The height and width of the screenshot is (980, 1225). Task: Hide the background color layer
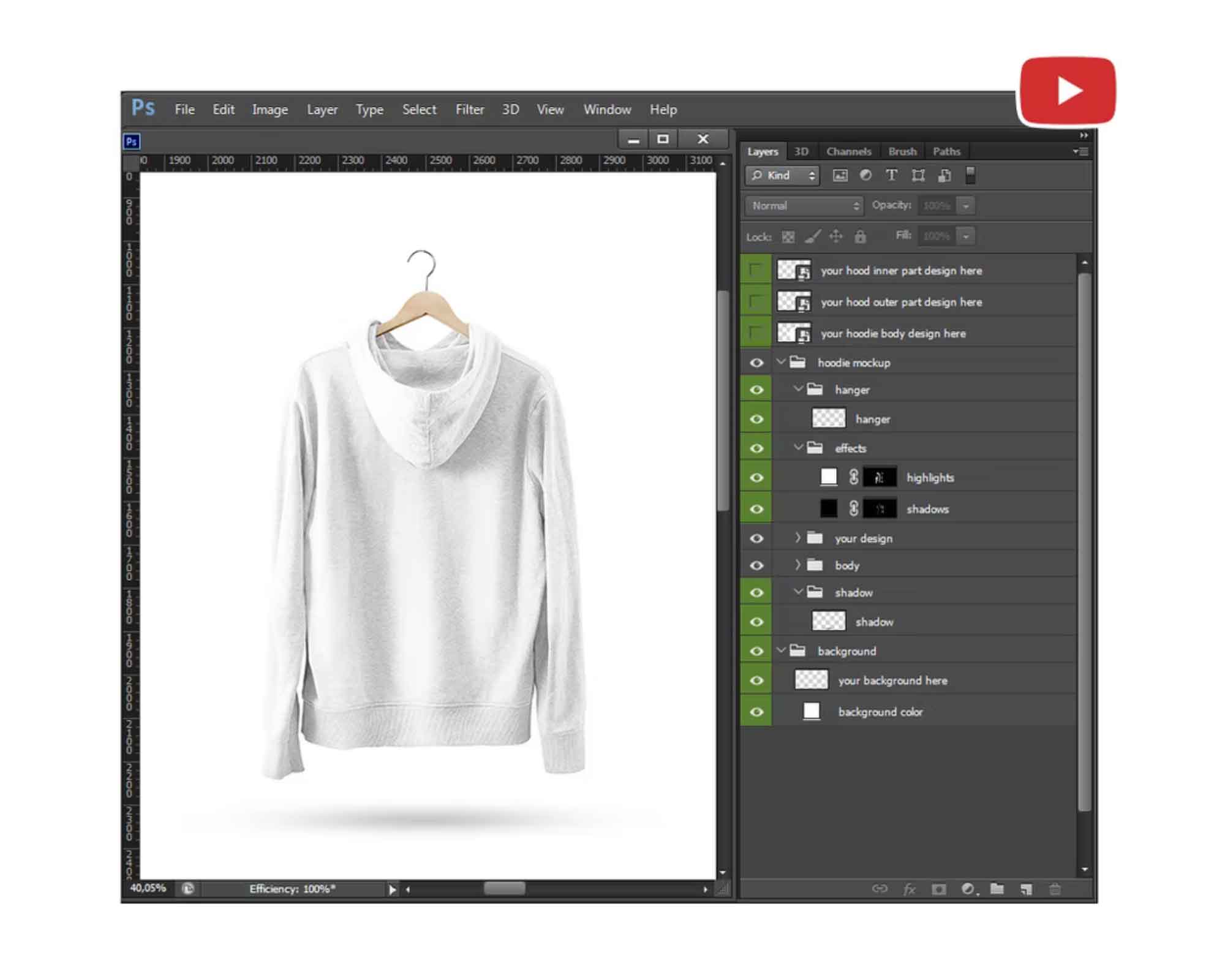click(x=756, y=712)
